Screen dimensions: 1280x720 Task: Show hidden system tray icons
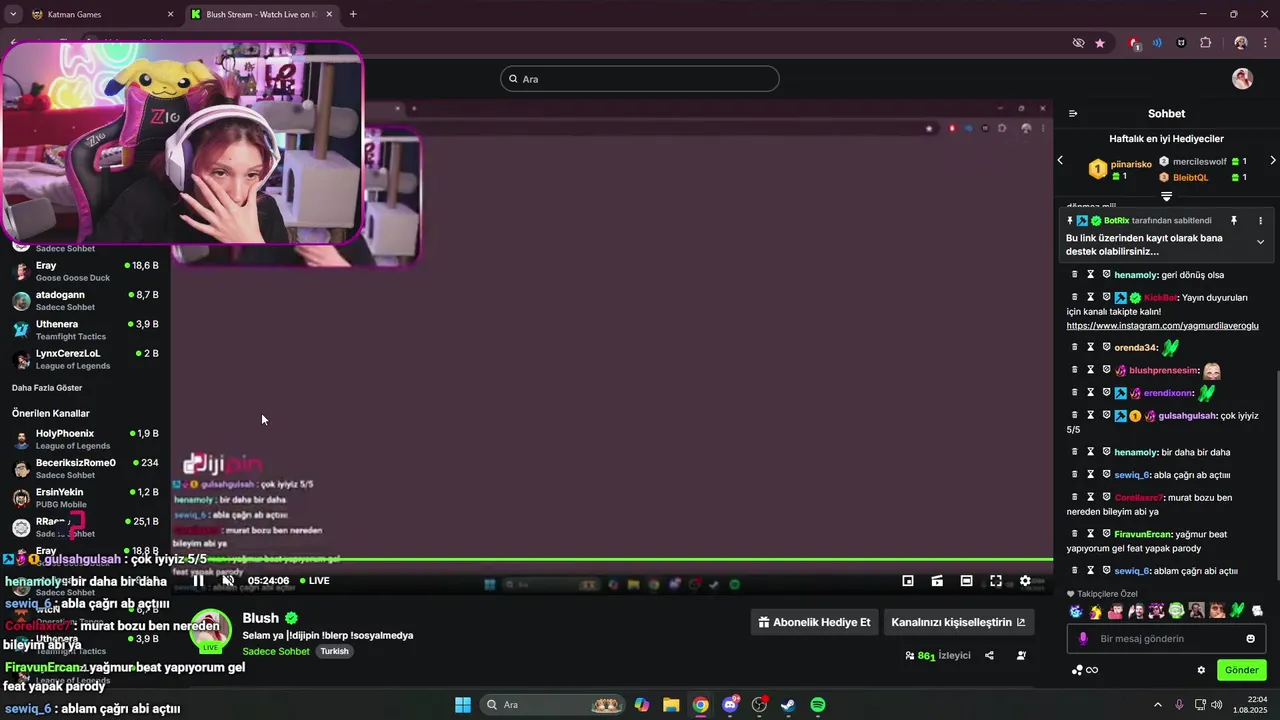tap(1158, 705)
